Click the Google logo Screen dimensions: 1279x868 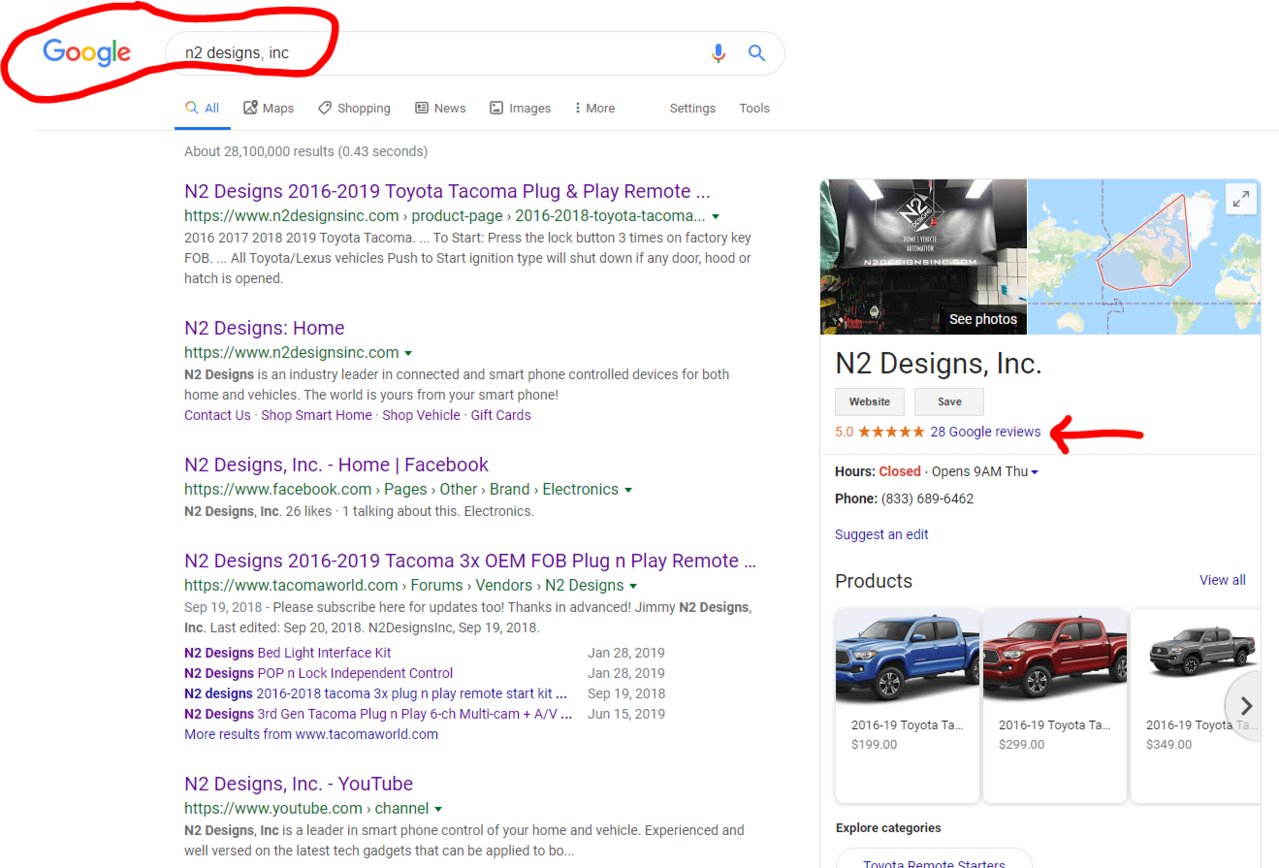pos(87,52)
